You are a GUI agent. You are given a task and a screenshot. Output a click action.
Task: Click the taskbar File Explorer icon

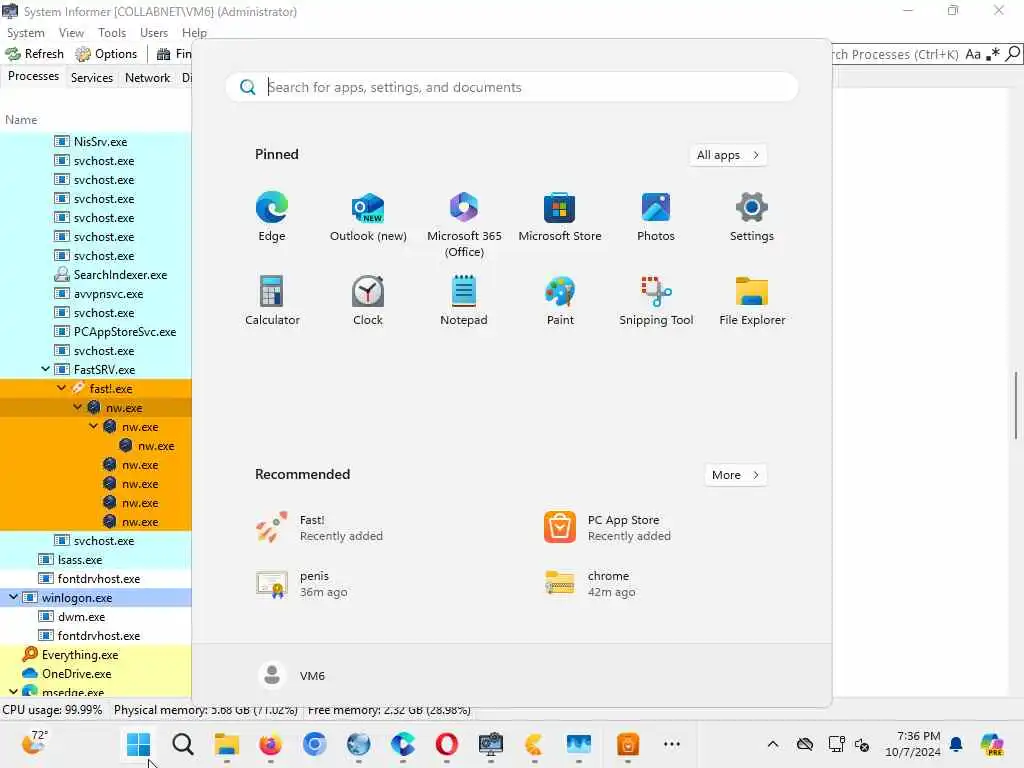pos(227,744)
